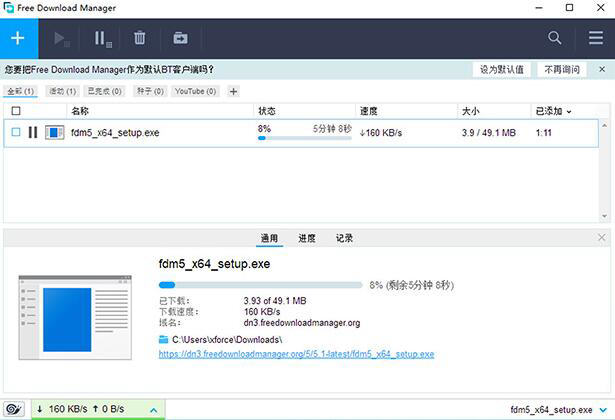Toggle snail mode icon in status bar
Image resolution: width=615 pixels, height=420 pixels.
pos(14,409)
